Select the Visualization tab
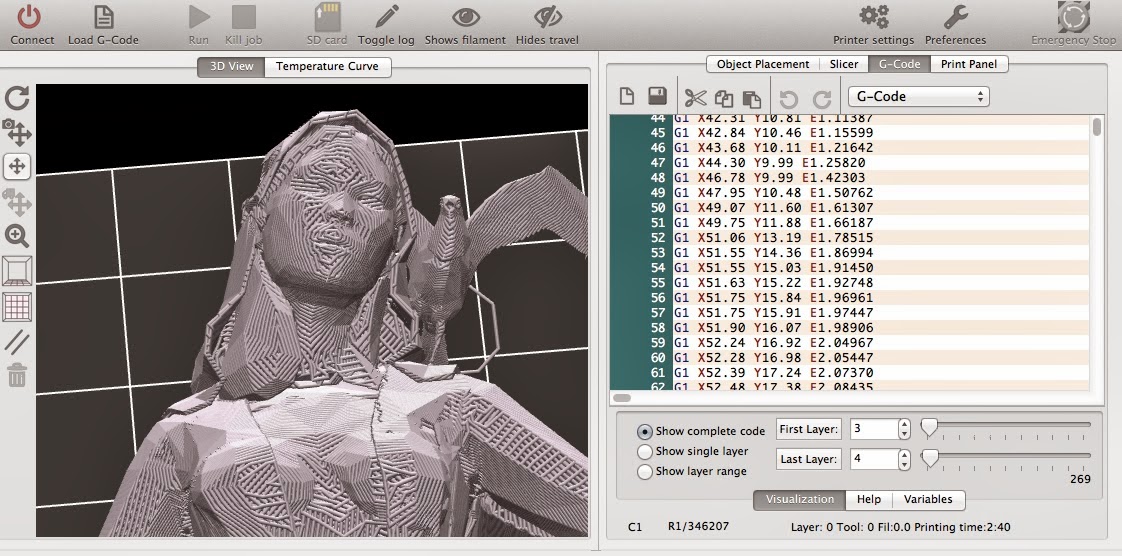Viewport: 1122px width, 556px height. click(x=800, y=499)
